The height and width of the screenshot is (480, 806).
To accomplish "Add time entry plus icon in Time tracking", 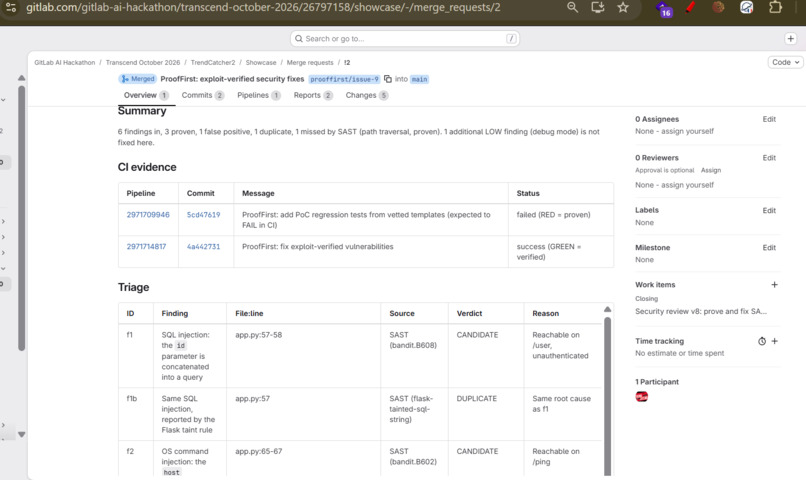I will click(x=775, y=341).
